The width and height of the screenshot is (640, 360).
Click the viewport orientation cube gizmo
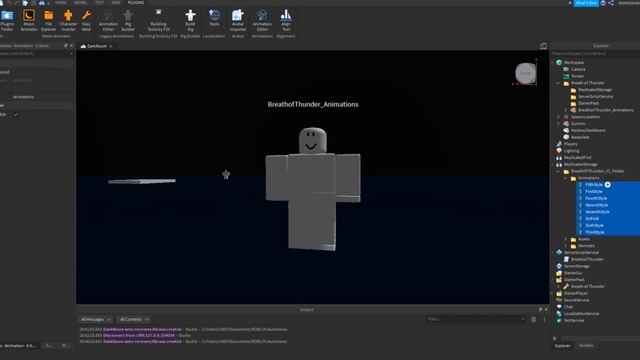coord(525,73)
